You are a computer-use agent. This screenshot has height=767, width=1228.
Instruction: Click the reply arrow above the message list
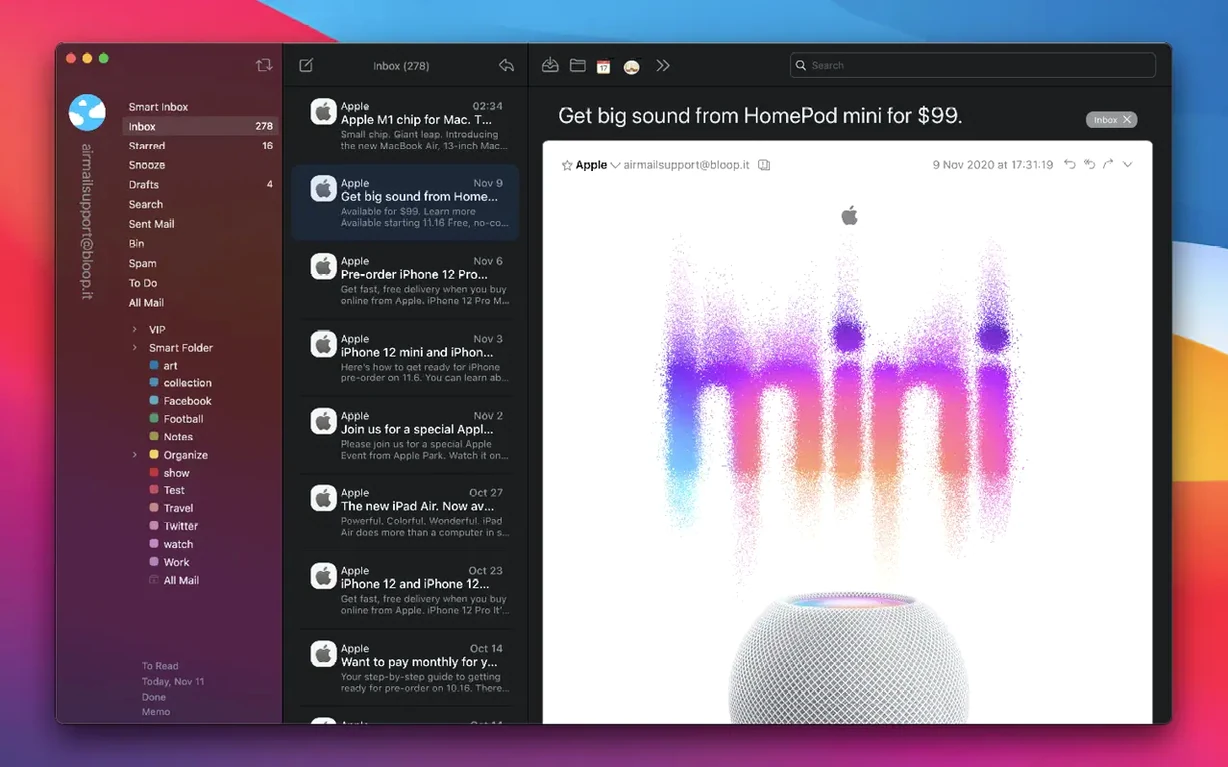pos(506,65)
